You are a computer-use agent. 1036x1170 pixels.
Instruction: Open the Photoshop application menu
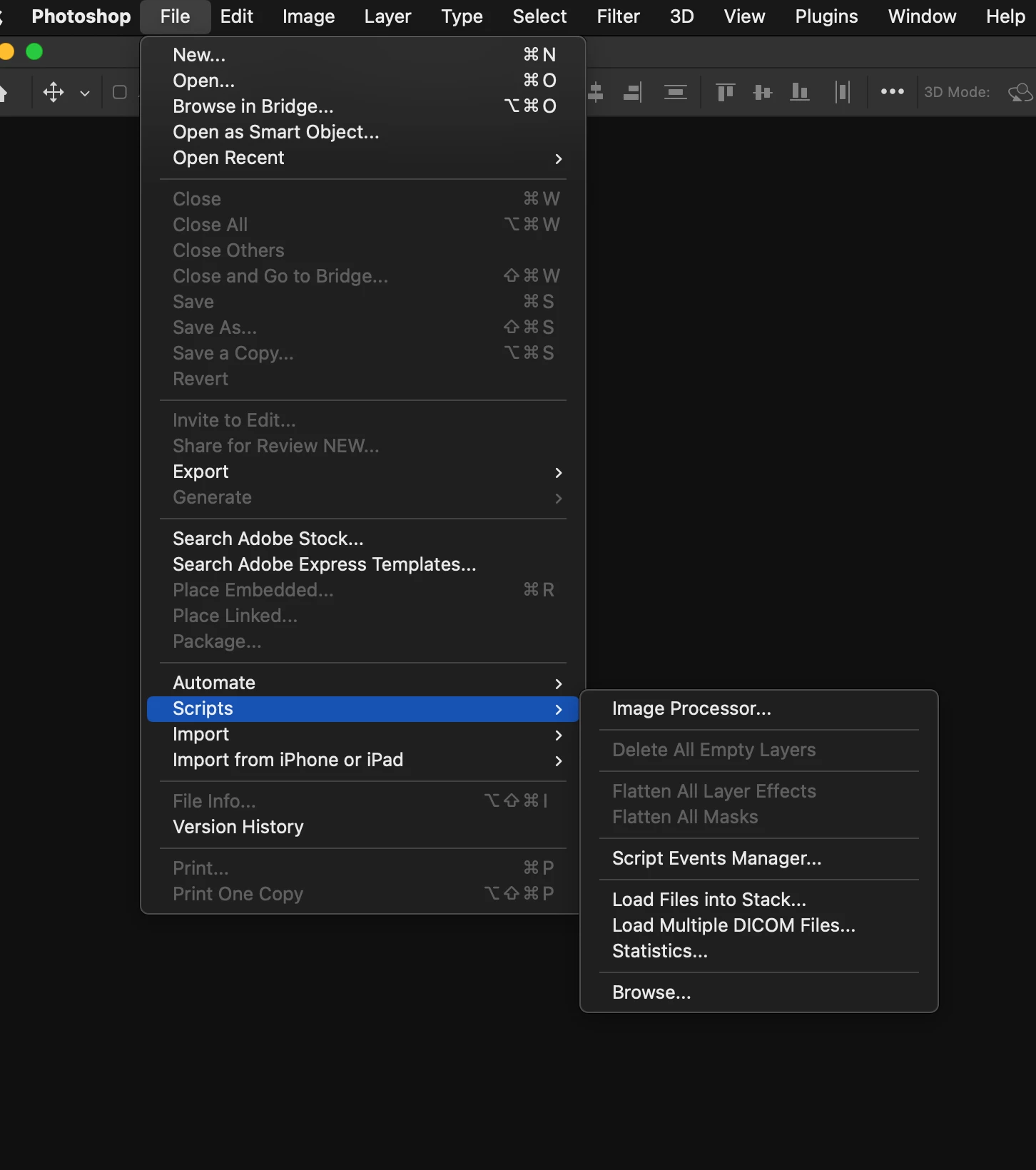pyautogui.click(x=81, y=16)
